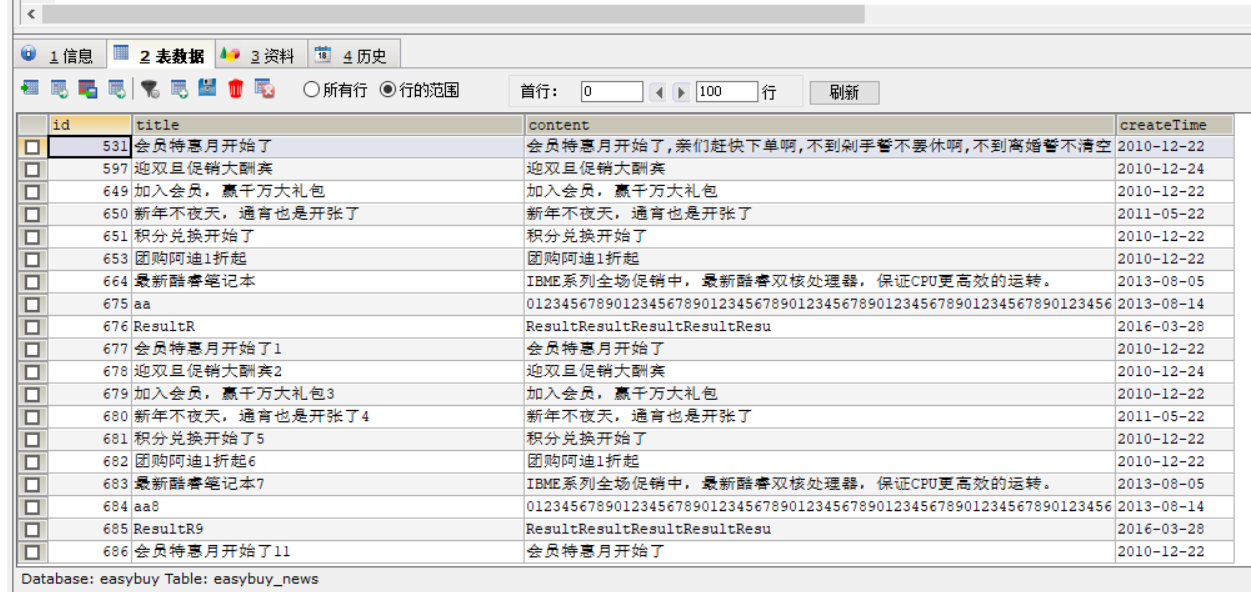Viewport: 1251px width, 592px height.
Task: Click the content cell of row 664
Action: point(820,282)
